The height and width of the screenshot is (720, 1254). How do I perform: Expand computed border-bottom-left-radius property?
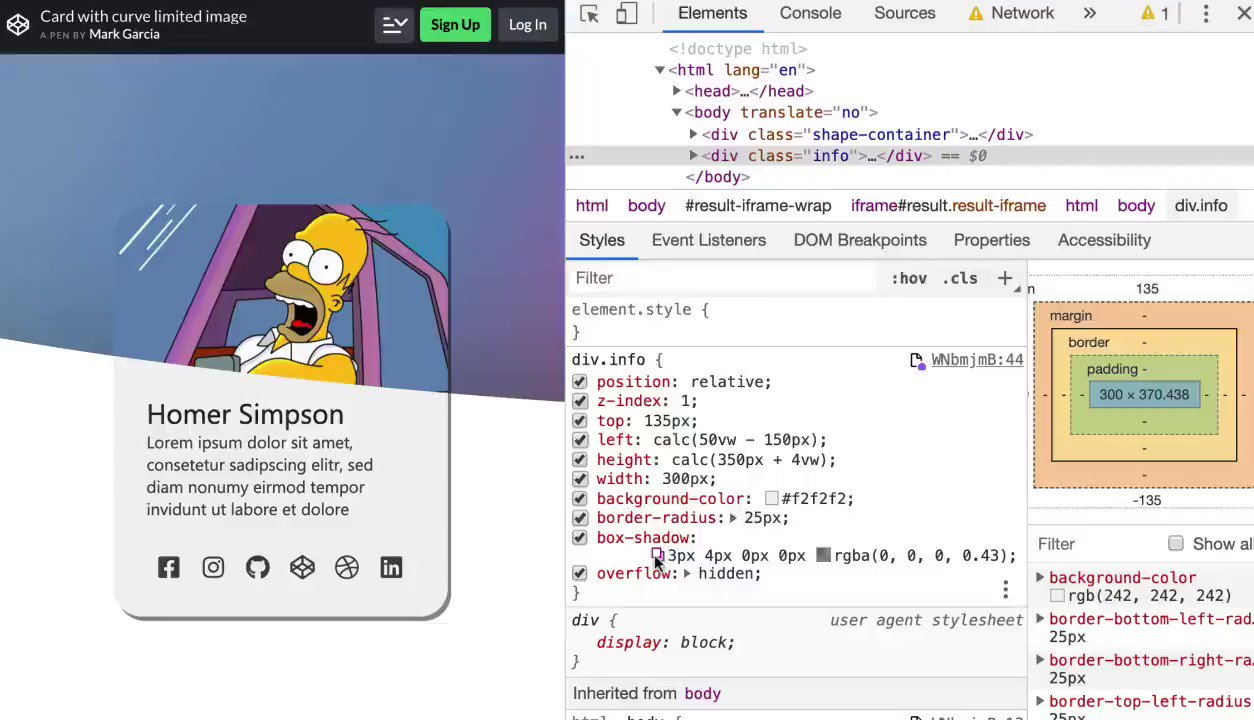1040,619
